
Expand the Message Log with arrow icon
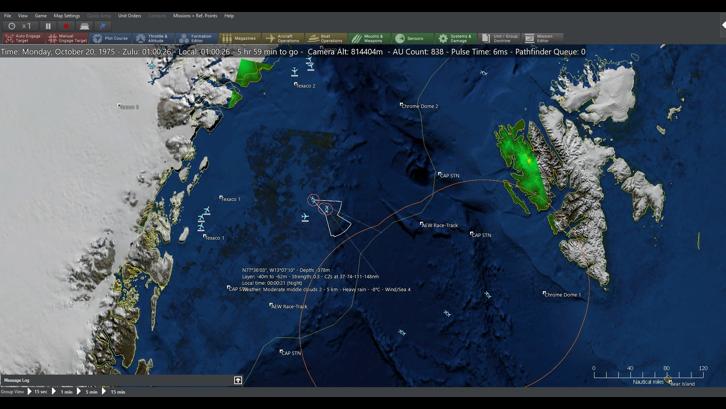coord(238,380)
